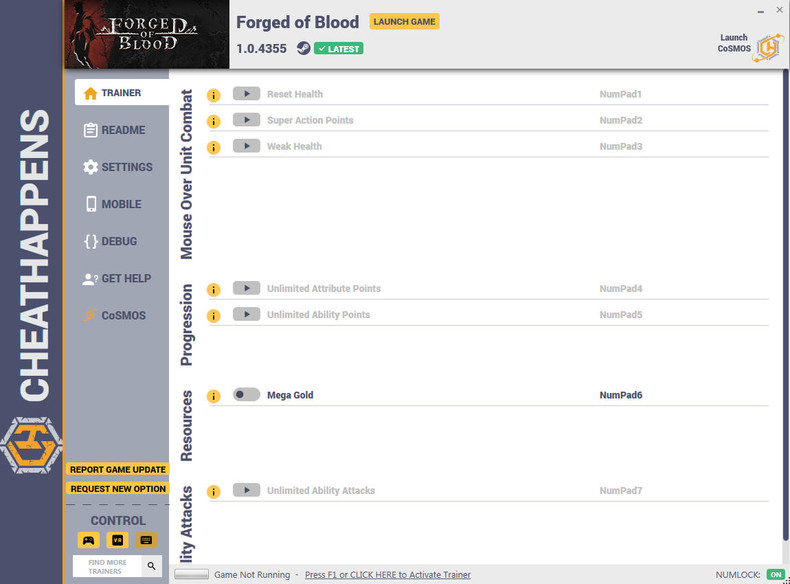
Task: Click the link to activate trainer
Action: tap(387, 575)
